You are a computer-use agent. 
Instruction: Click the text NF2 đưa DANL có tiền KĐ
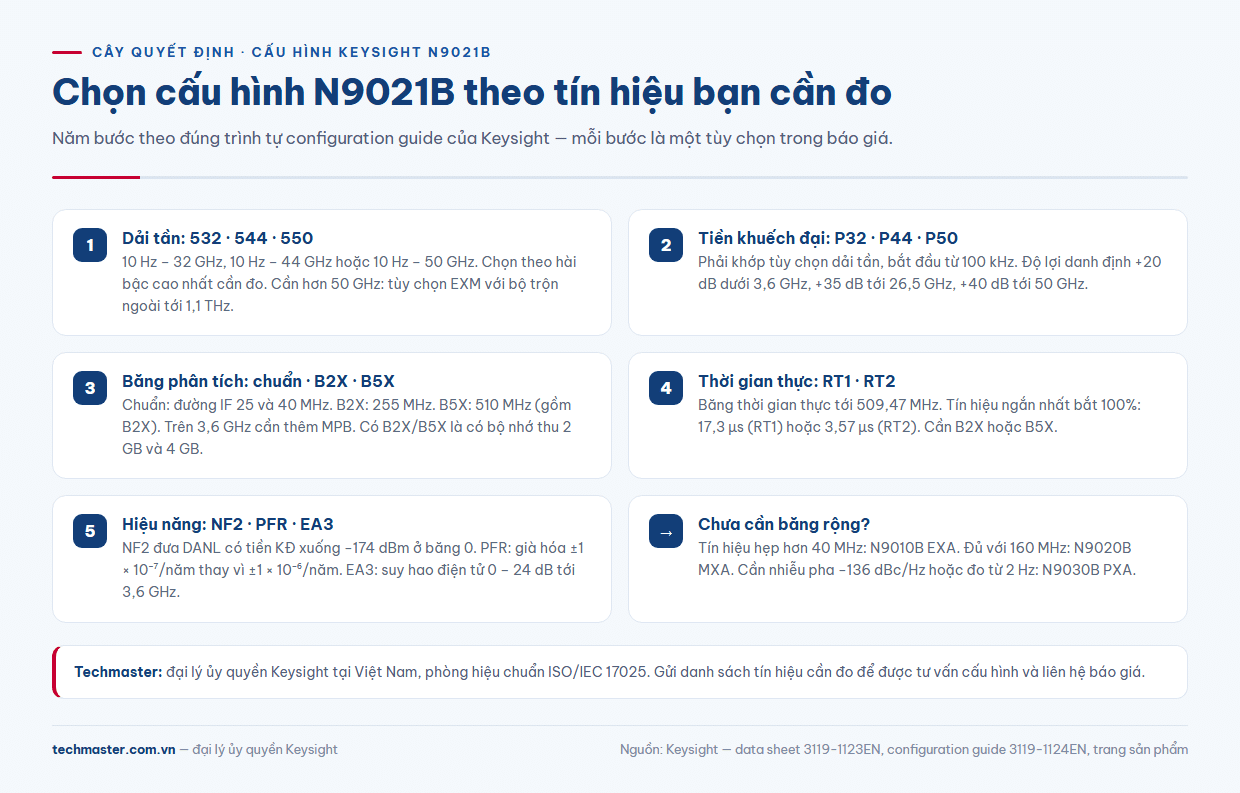coord(353,570)
